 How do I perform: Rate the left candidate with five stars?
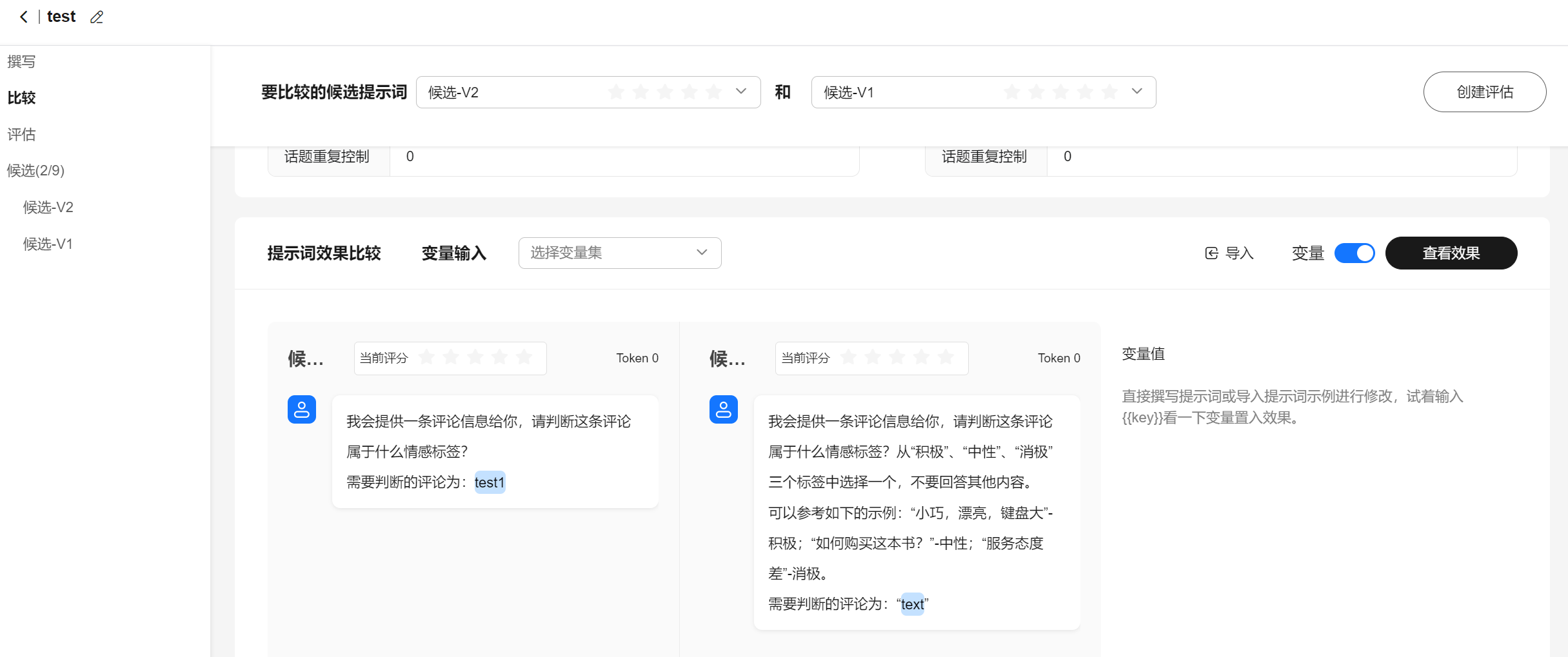(x=524, y=357)
